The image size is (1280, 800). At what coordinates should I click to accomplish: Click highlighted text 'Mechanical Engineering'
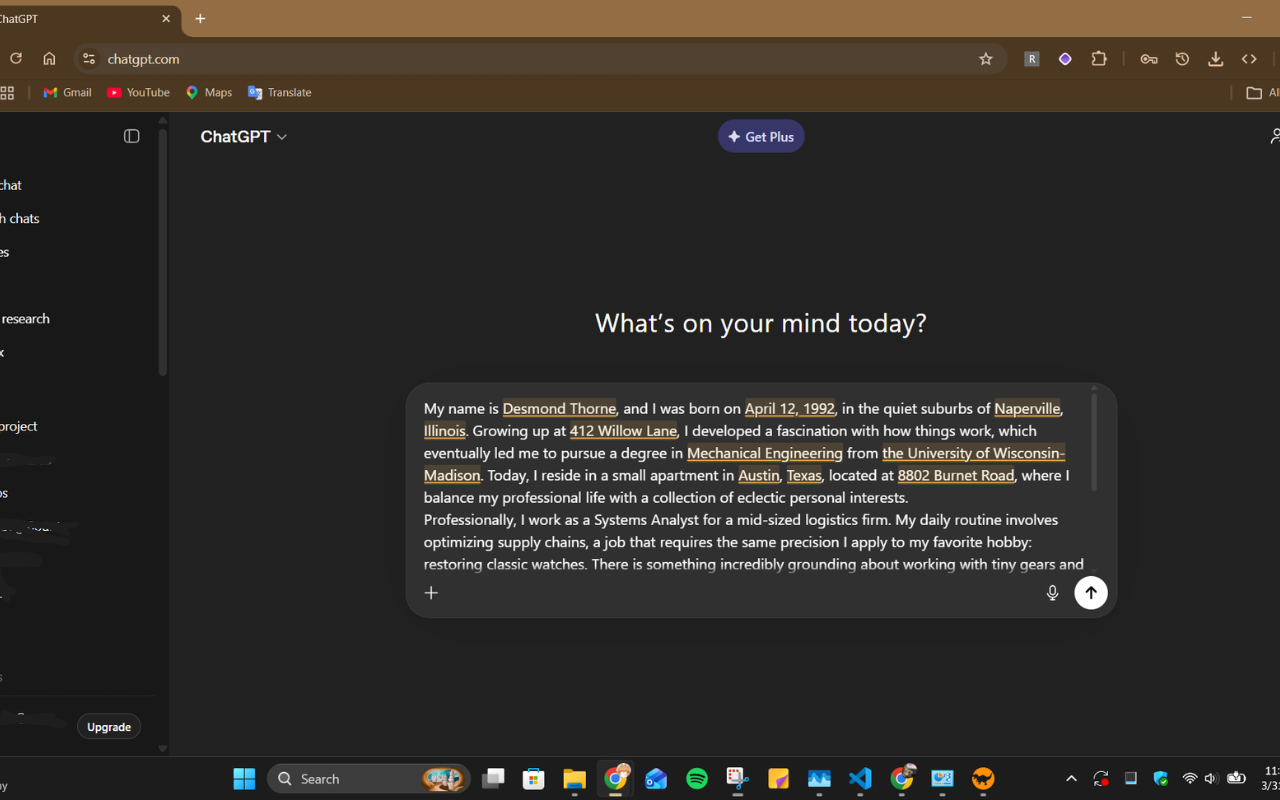[x=765, y=453]
